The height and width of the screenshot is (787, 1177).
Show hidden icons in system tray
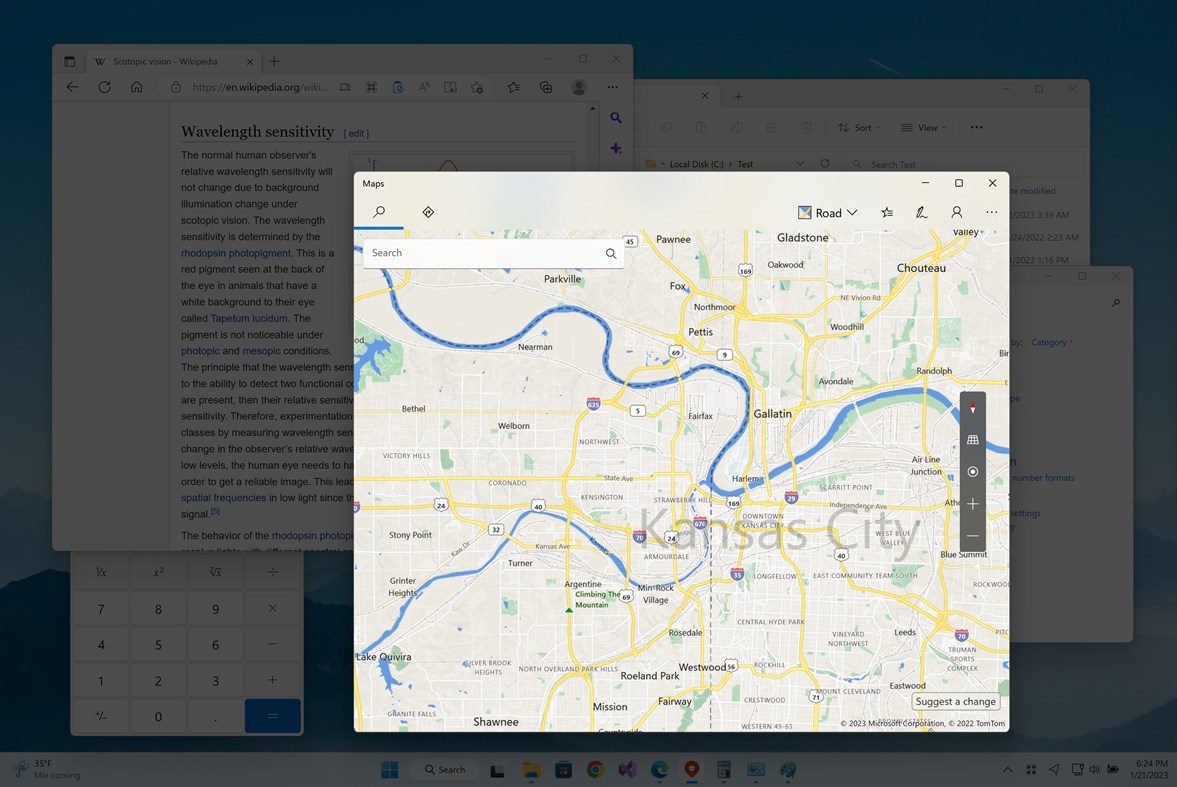pos(1007,770)
